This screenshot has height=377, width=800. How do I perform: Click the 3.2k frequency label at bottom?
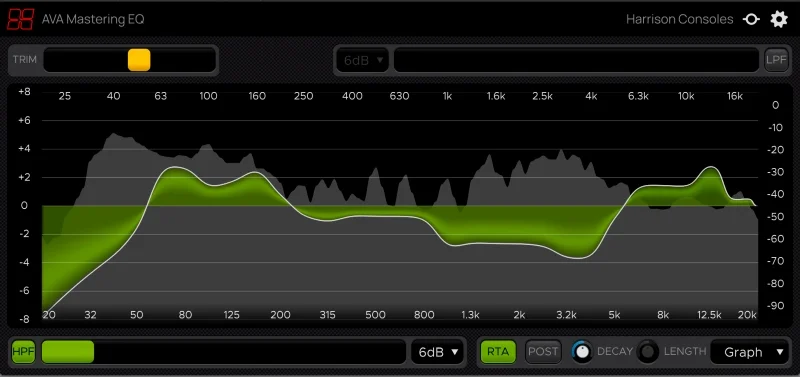point(566,315)
